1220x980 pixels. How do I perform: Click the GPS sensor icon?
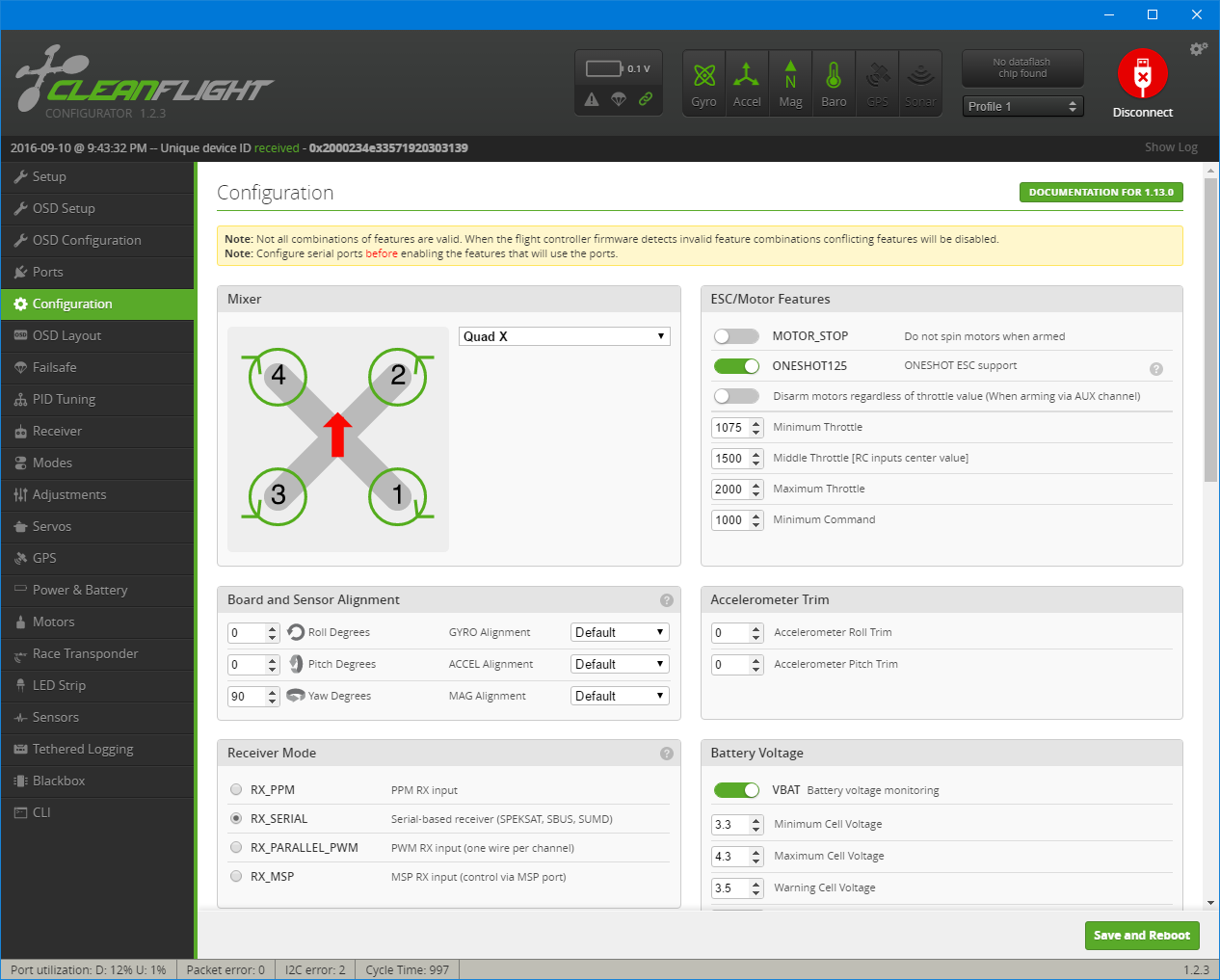tap(878, 84)
